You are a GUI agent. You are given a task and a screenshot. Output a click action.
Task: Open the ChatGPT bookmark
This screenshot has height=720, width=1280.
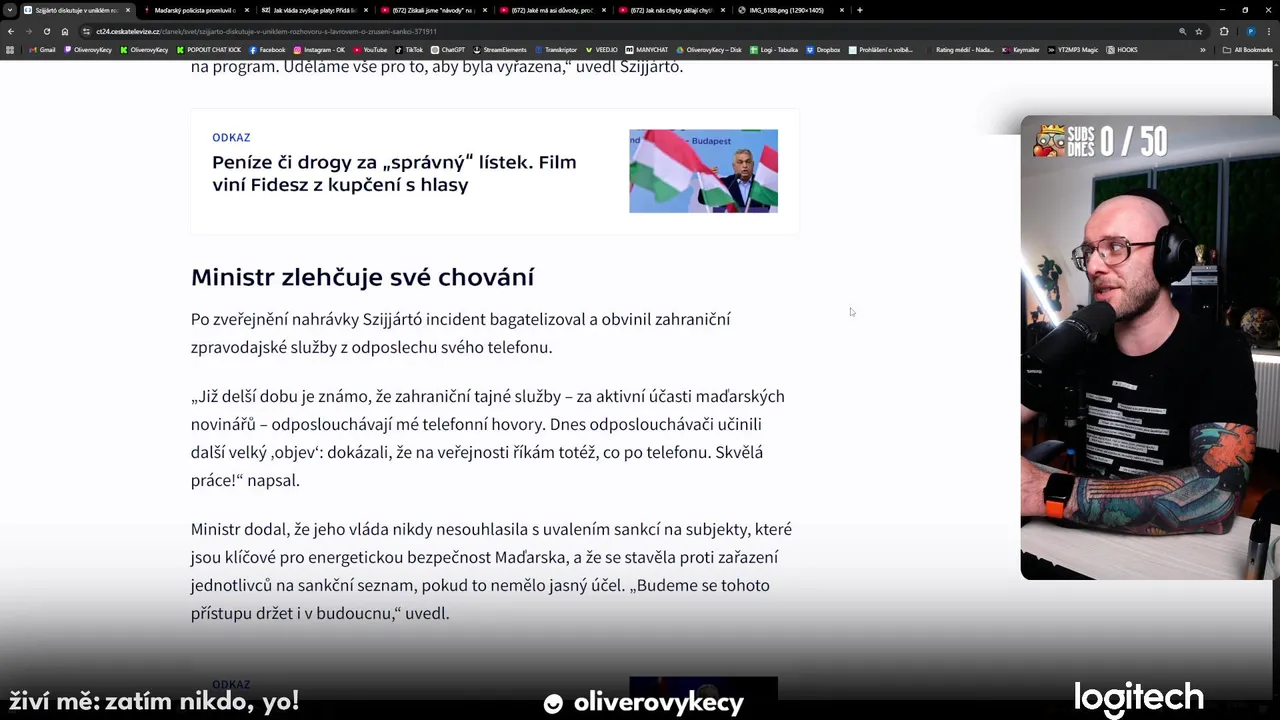[x=448, y=49]
